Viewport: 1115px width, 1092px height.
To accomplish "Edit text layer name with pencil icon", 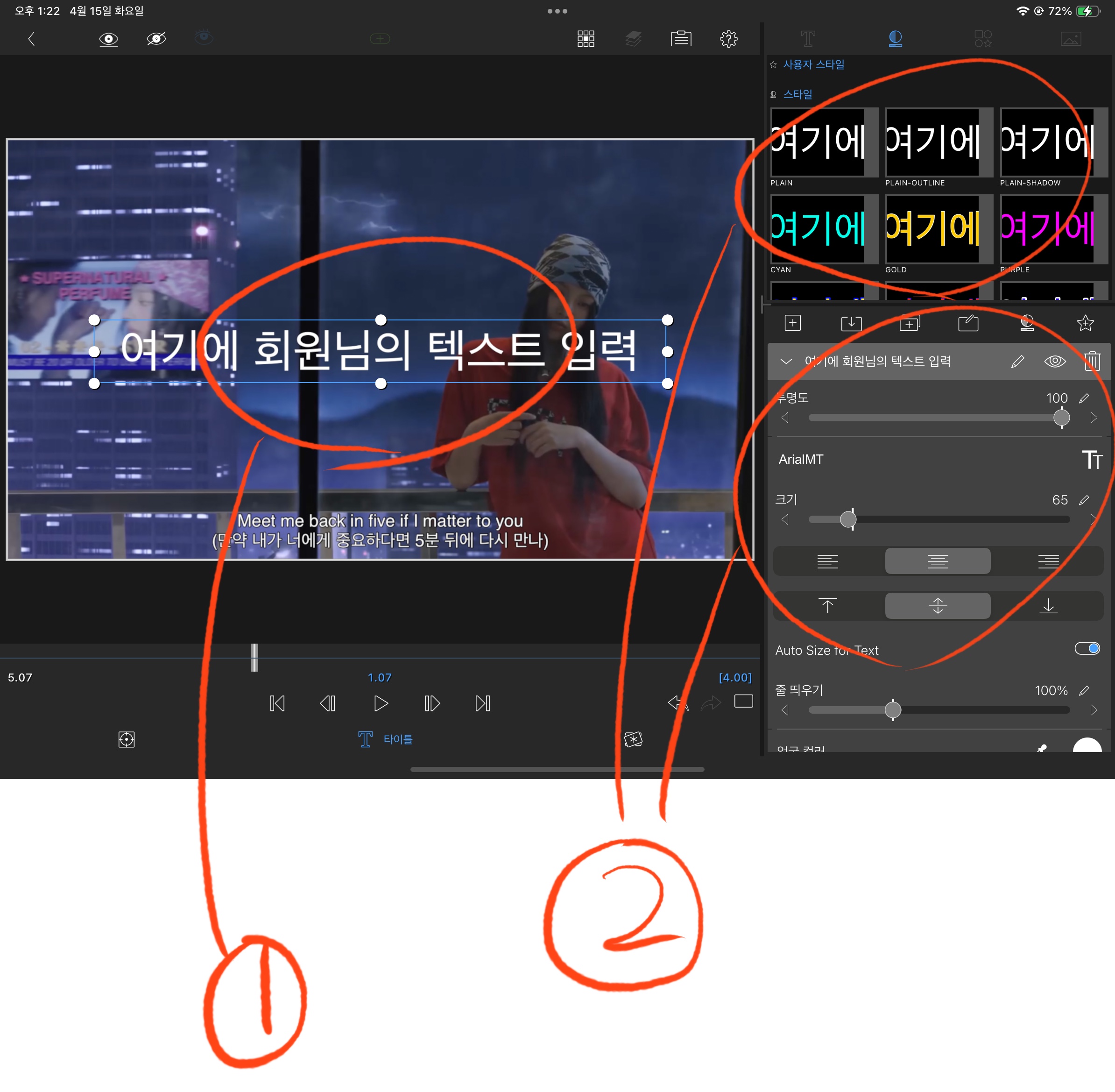I will (x=1017, y=362).
